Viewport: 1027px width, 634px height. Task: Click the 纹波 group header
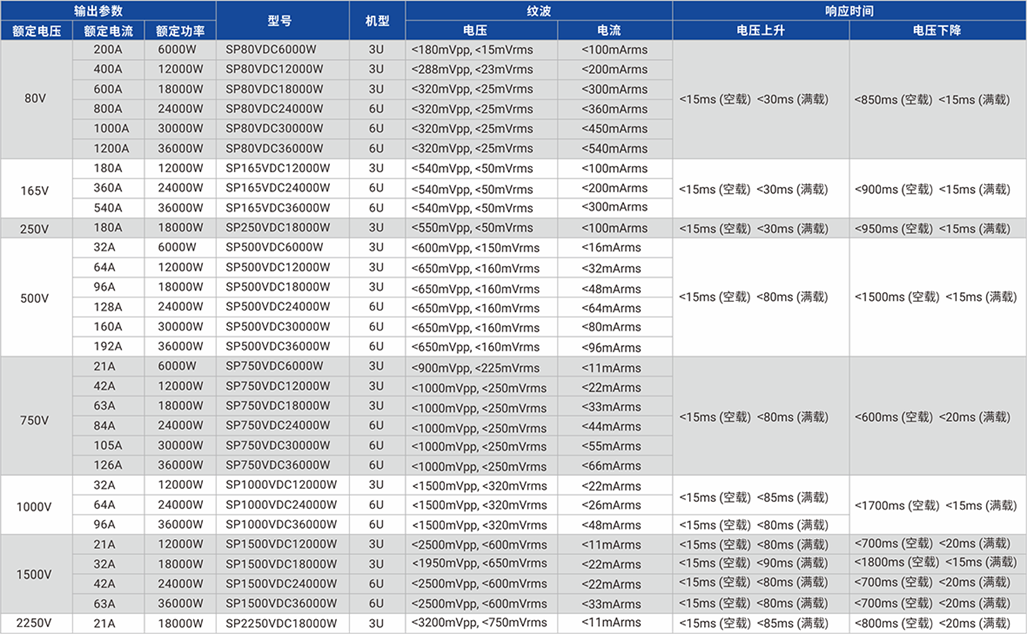click(539, 10)
